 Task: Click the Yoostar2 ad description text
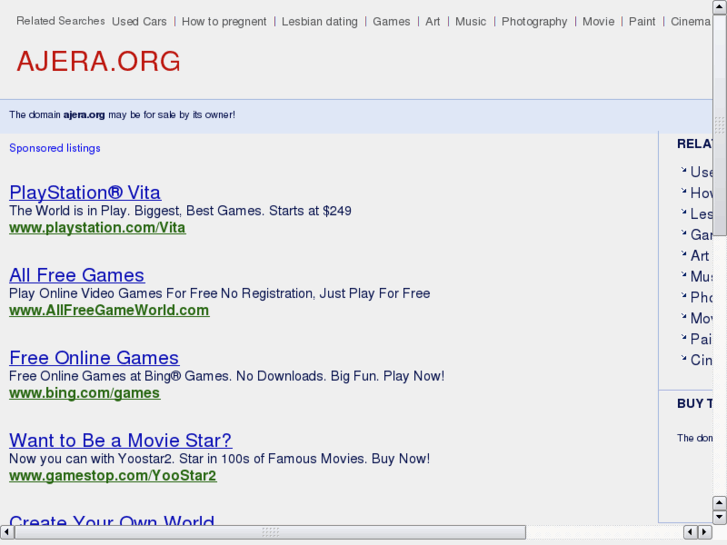point(219,459)
